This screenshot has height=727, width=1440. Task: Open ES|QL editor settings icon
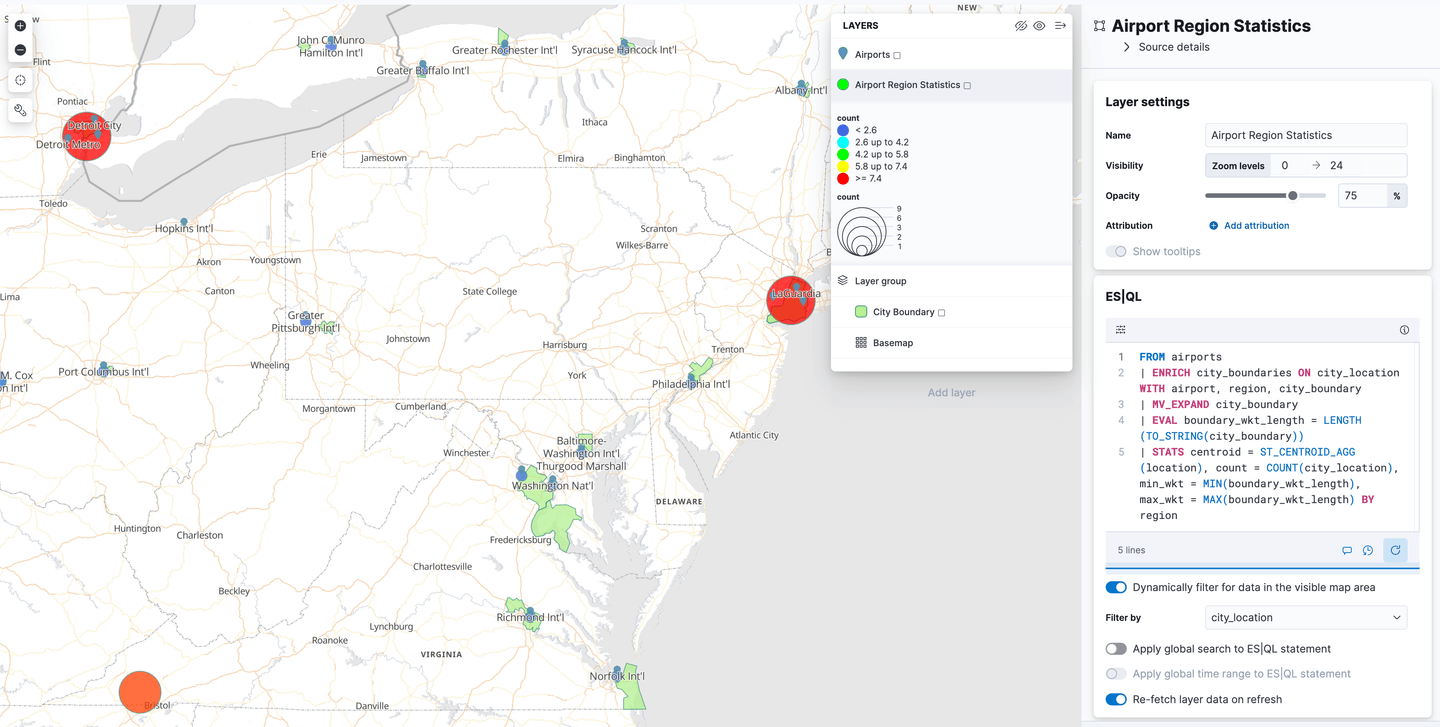(1120, 329)
